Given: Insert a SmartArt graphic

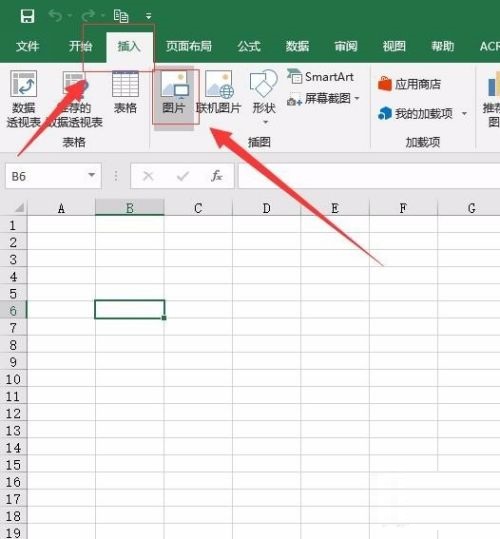Looking at the screenshot, I should (320, 77).
